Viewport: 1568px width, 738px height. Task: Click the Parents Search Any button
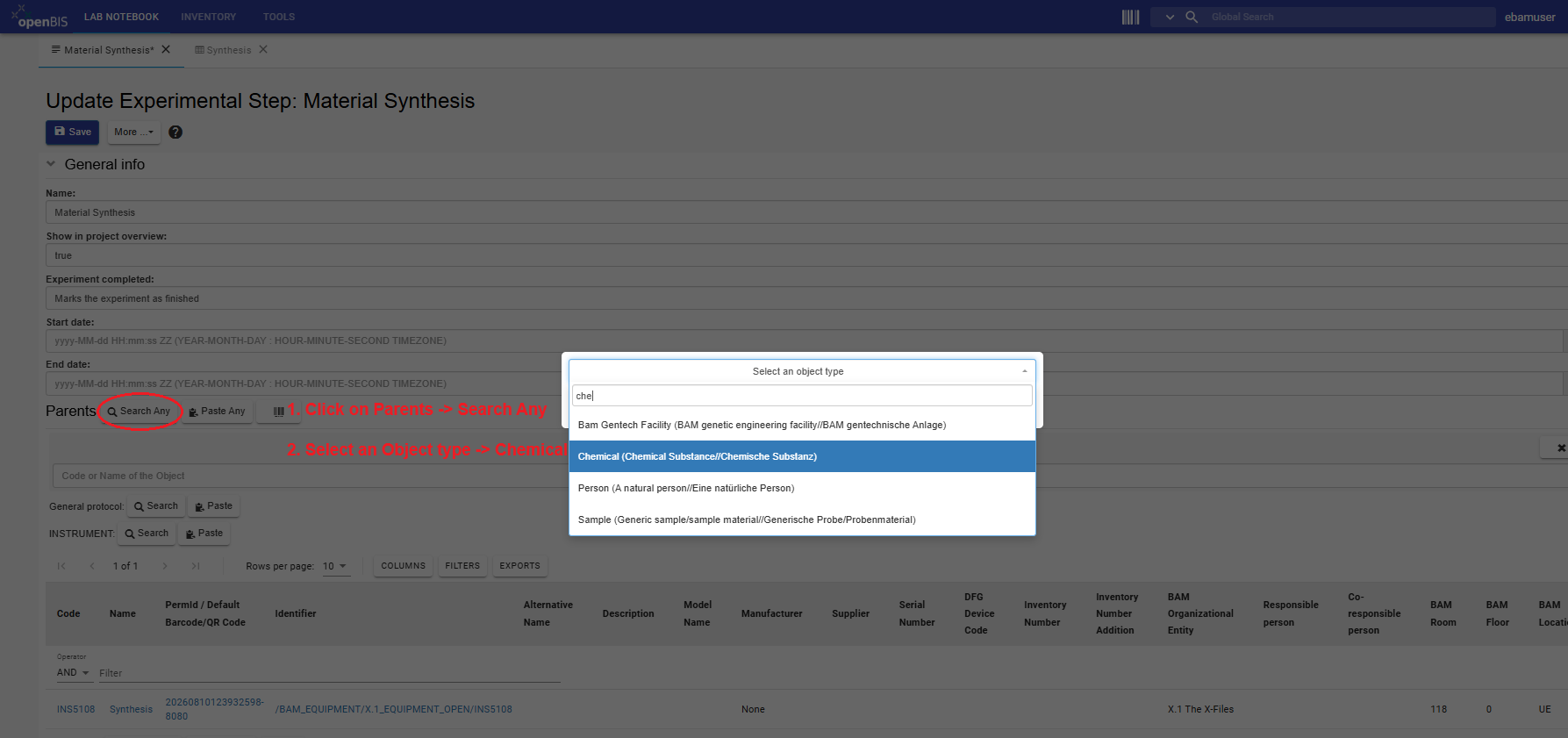[140, 411]
